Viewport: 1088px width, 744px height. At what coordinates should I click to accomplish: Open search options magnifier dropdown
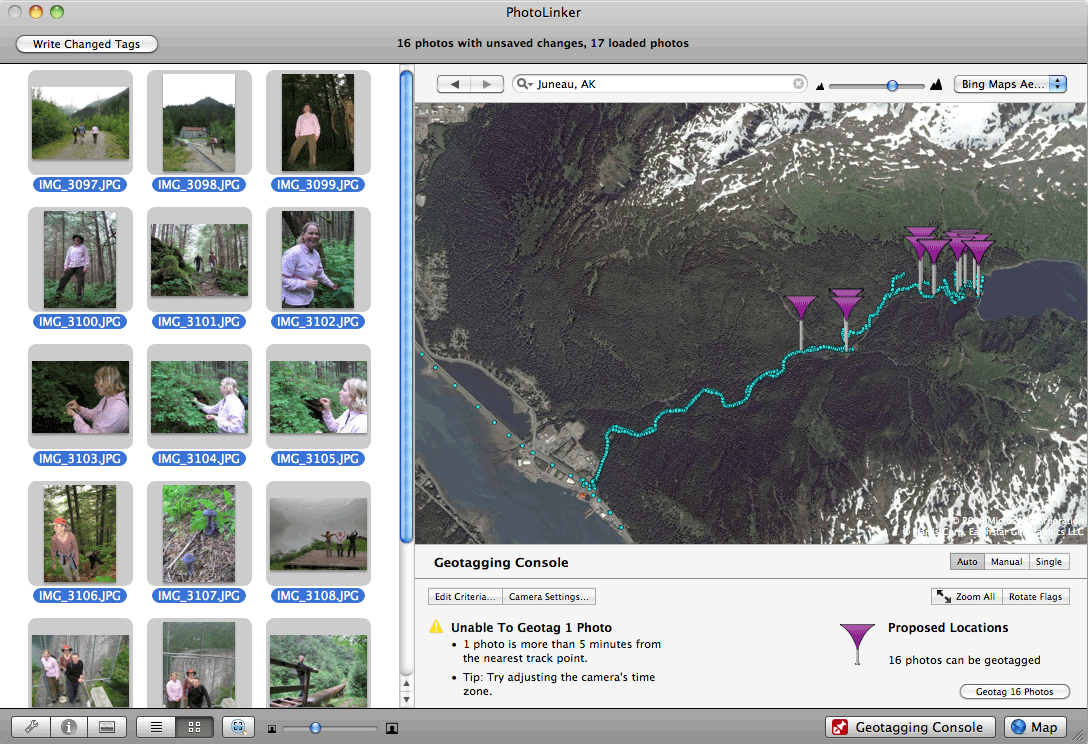click(525, 84)
